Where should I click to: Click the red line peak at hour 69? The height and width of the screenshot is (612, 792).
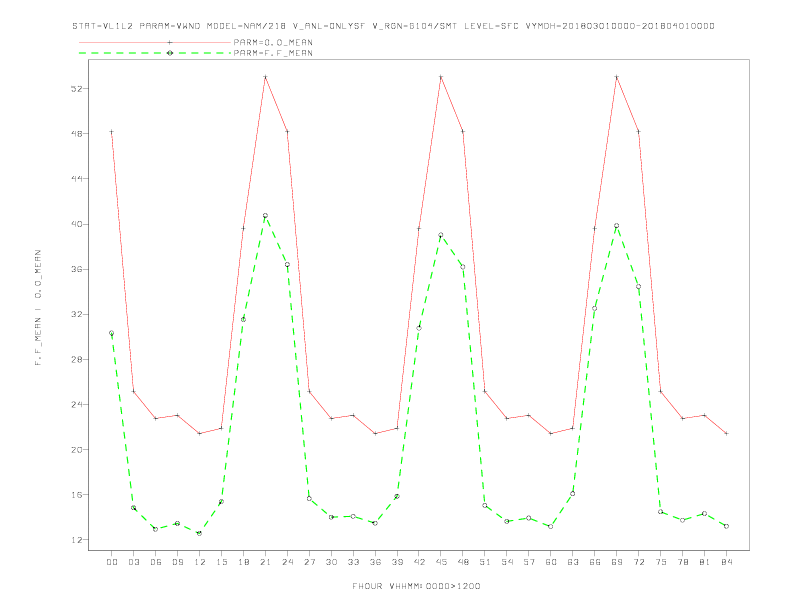(616, 77)
